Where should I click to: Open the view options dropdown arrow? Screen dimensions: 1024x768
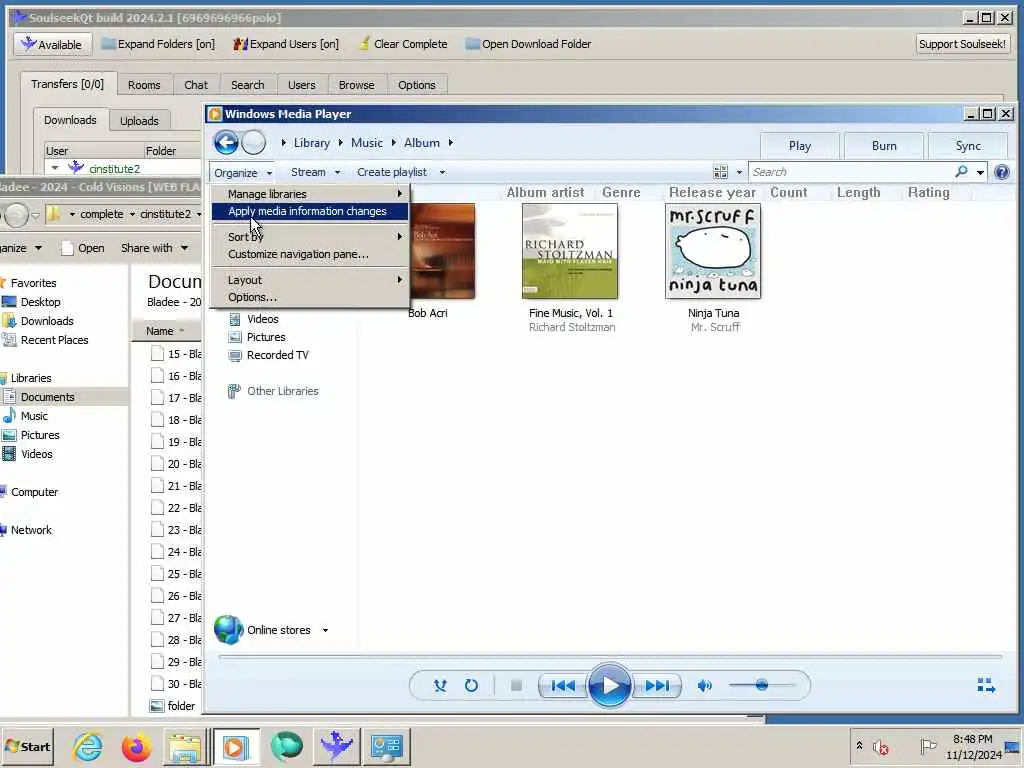739,172
